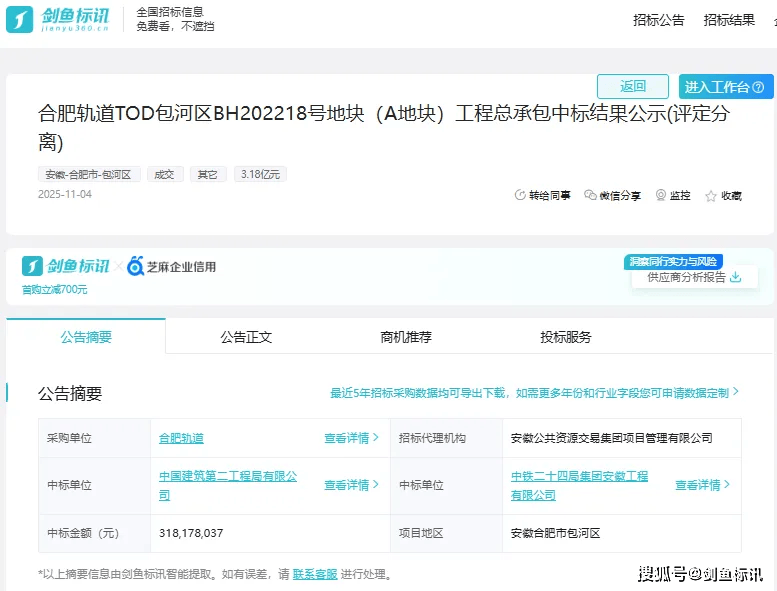Click the 剑鱼标讯 logo in header
This screenshot has width=777, height=591.
(59, 19)
